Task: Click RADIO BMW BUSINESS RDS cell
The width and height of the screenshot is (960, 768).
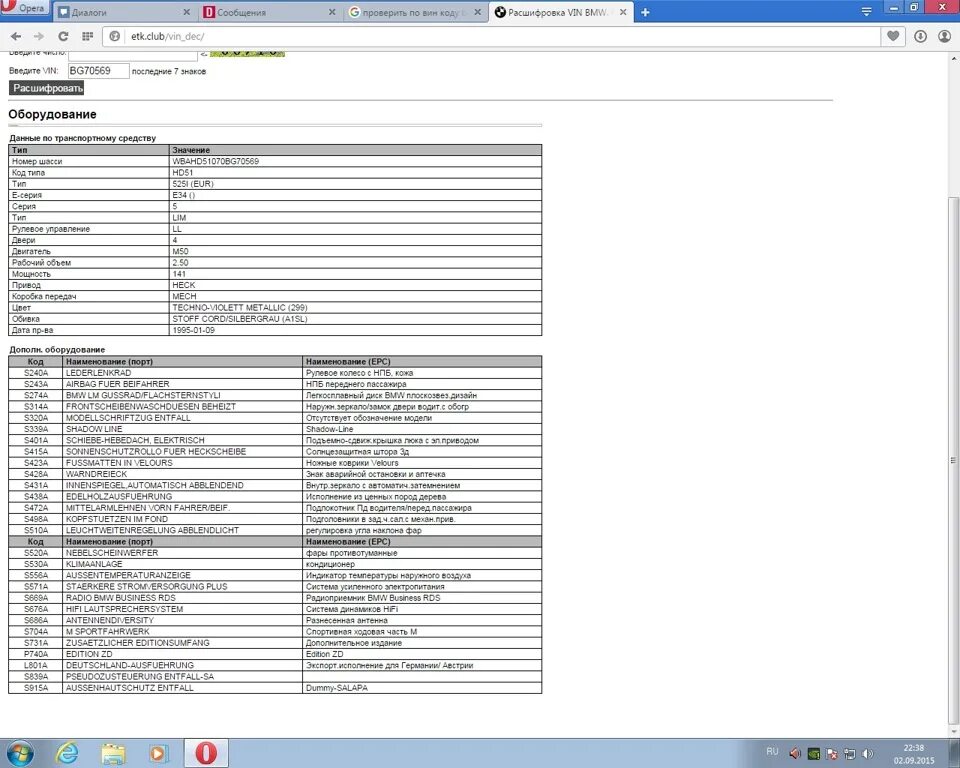Action: point(182,598)
